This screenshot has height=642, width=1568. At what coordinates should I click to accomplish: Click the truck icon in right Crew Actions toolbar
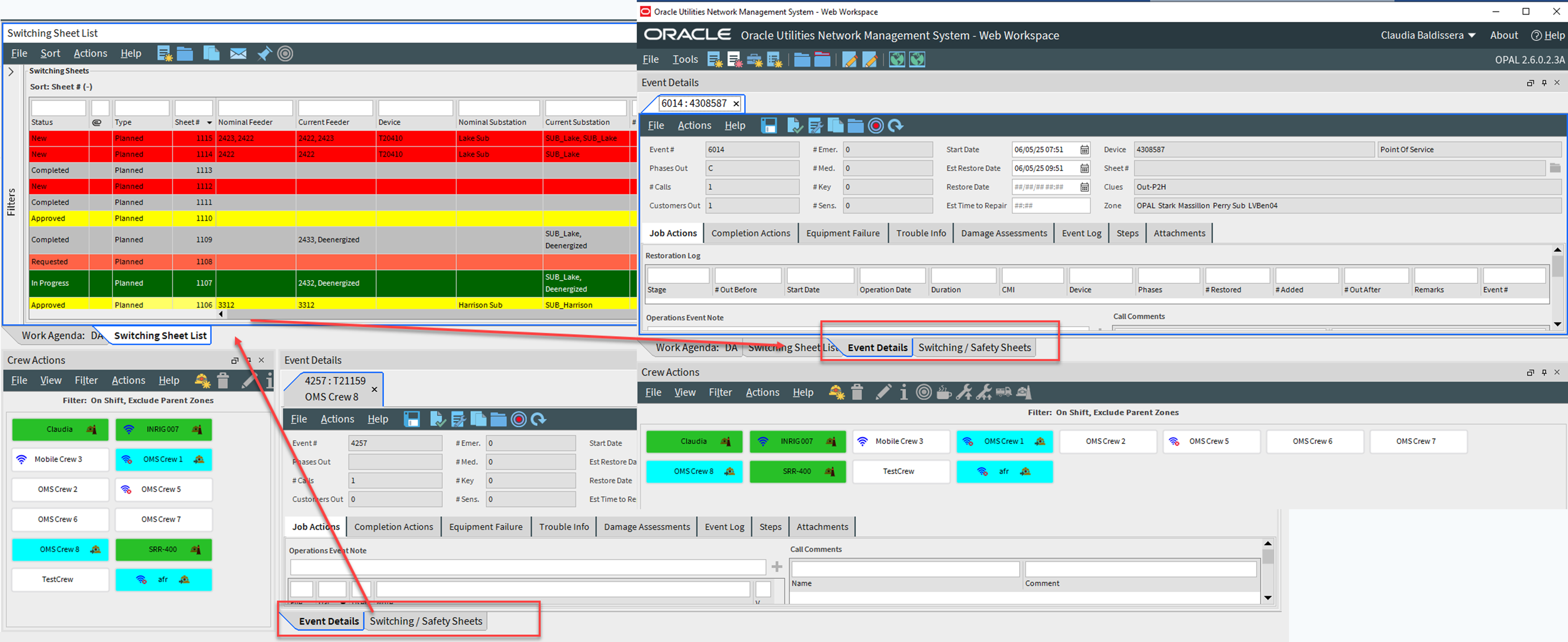pyautogui.click(x=1004, y=393)
